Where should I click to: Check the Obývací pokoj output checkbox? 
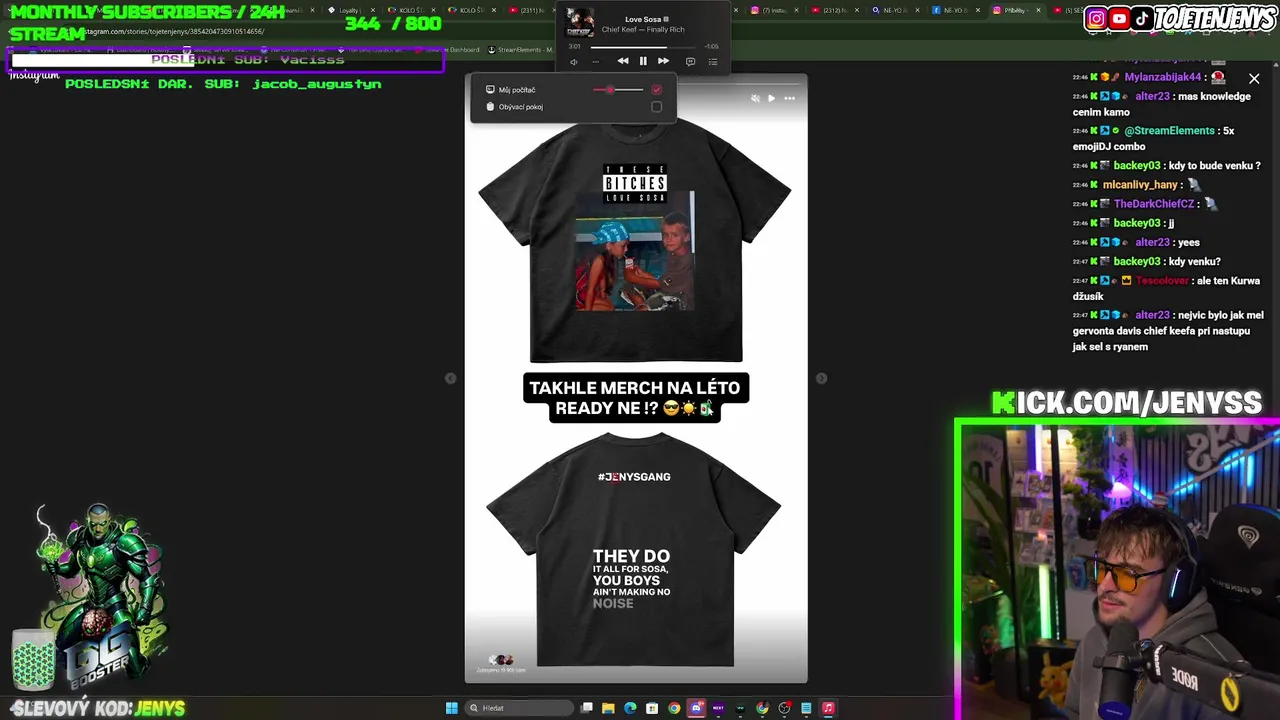656,107
